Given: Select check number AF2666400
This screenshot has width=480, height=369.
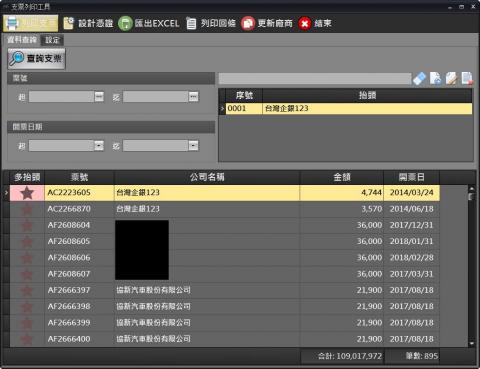Looking at the screenshot, I should pos(79,339).
